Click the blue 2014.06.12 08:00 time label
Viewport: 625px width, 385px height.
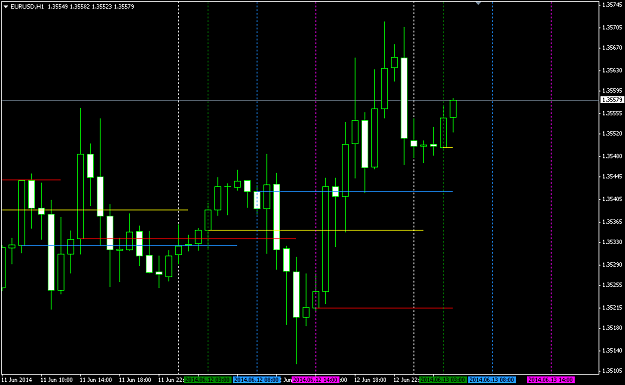[257, 380]
